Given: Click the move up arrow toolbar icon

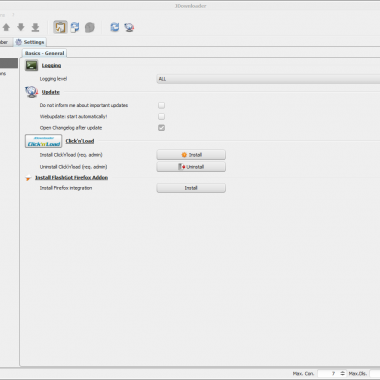Looking at the screenshot, I should (6, 27).
